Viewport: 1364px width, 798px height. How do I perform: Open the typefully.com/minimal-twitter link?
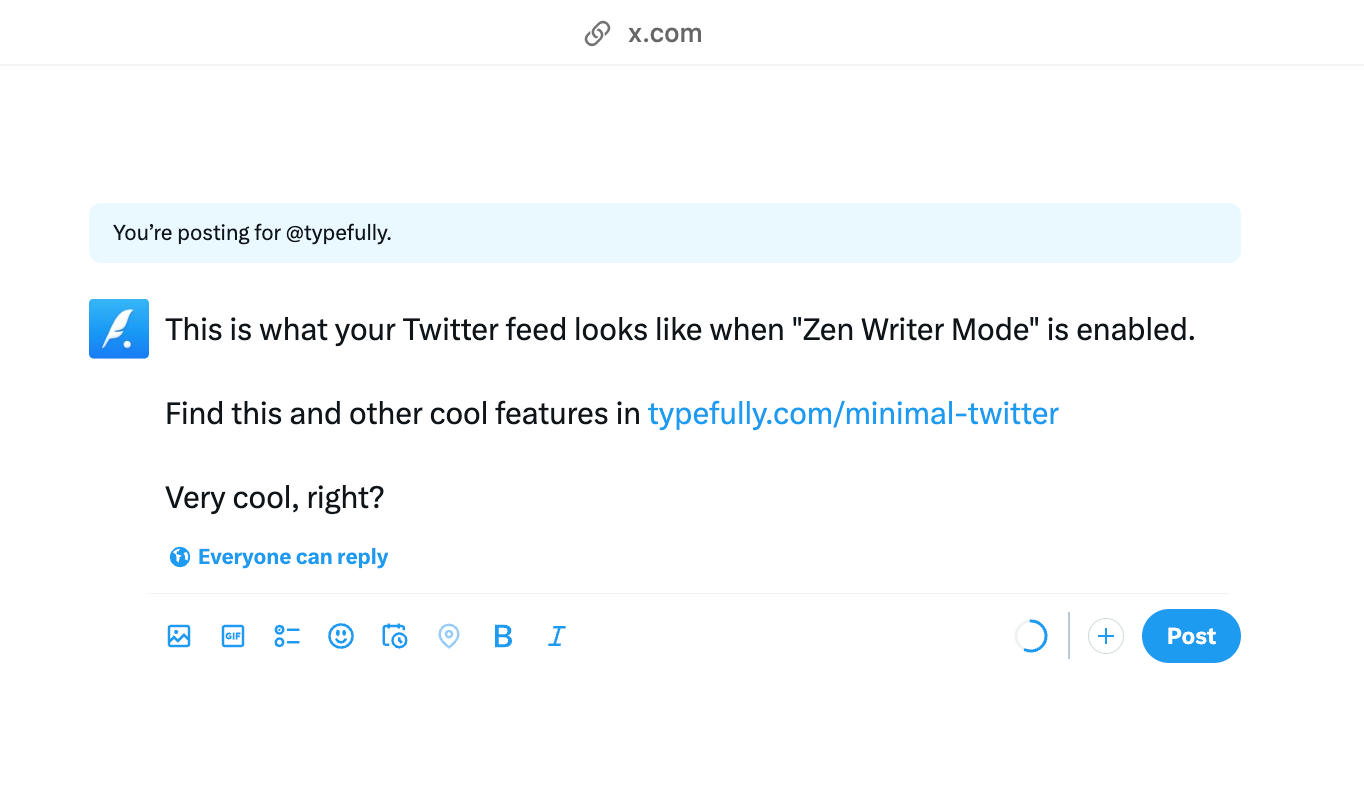tap(853, 413)
